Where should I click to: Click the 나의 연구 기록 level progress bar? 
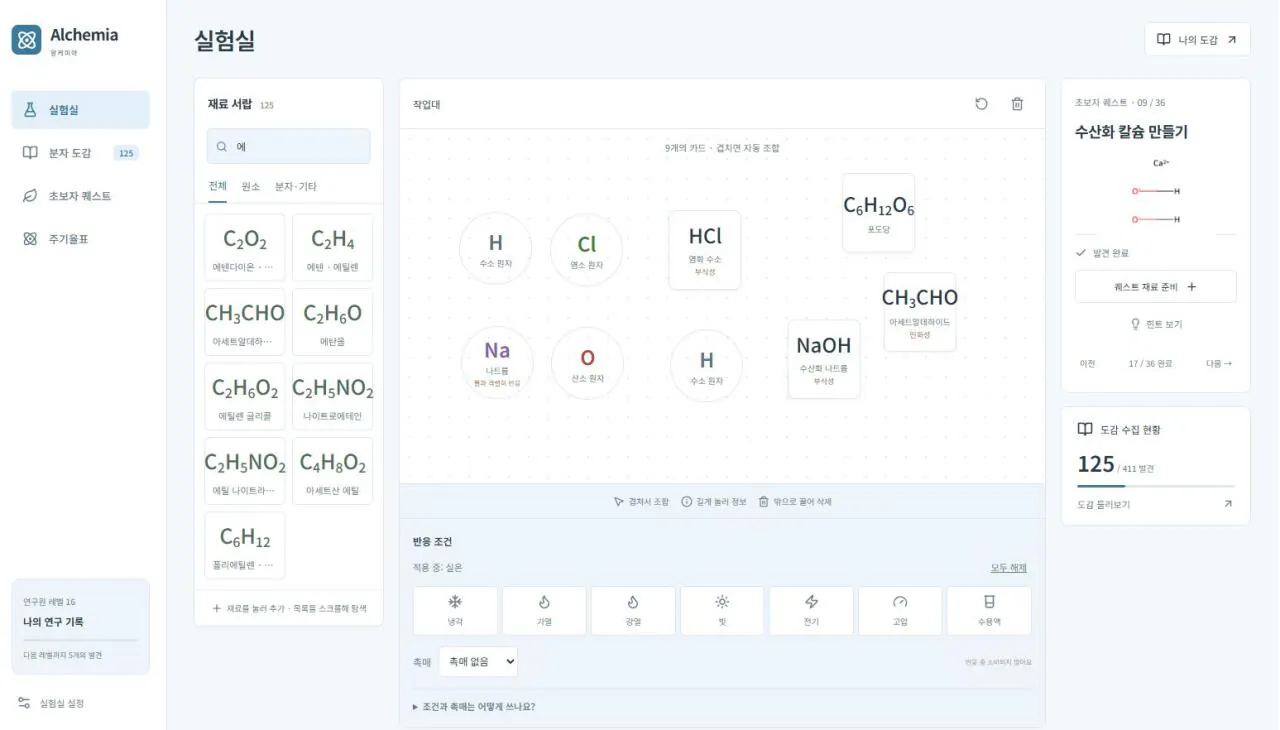(x=80, y=640)
